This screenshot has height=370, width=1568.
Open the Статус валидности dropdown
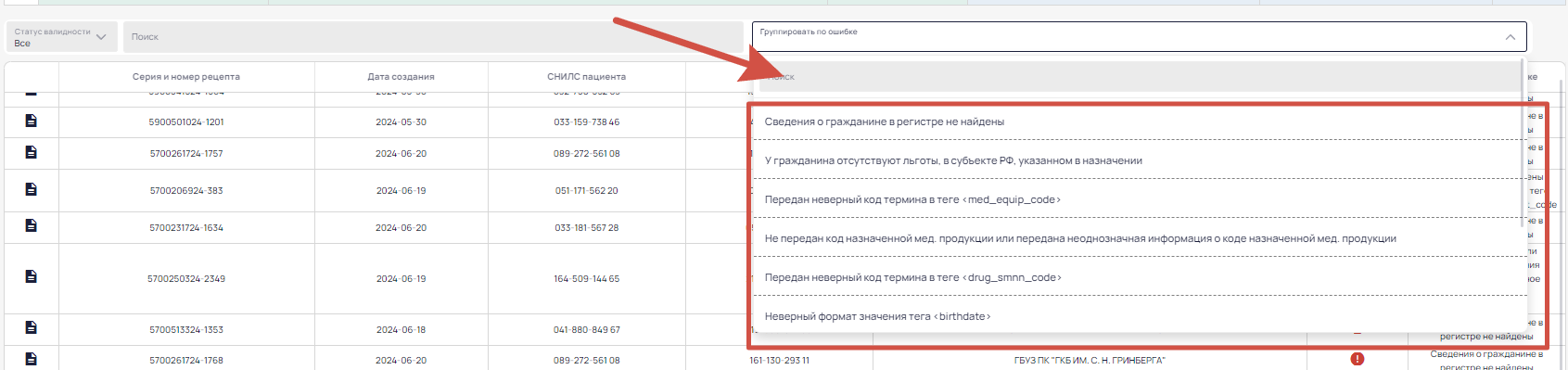[x=61, y=37]
